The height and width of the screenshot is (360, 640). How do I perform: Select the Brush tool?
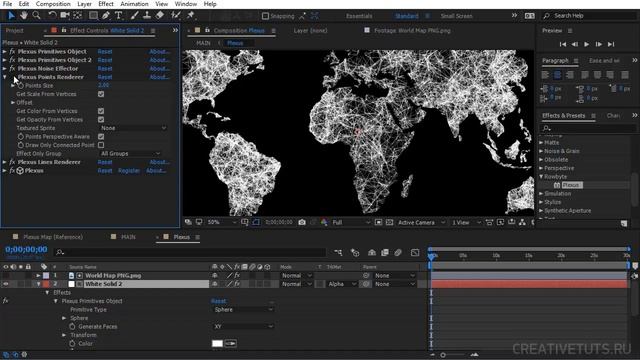click(x=134, y=16)
